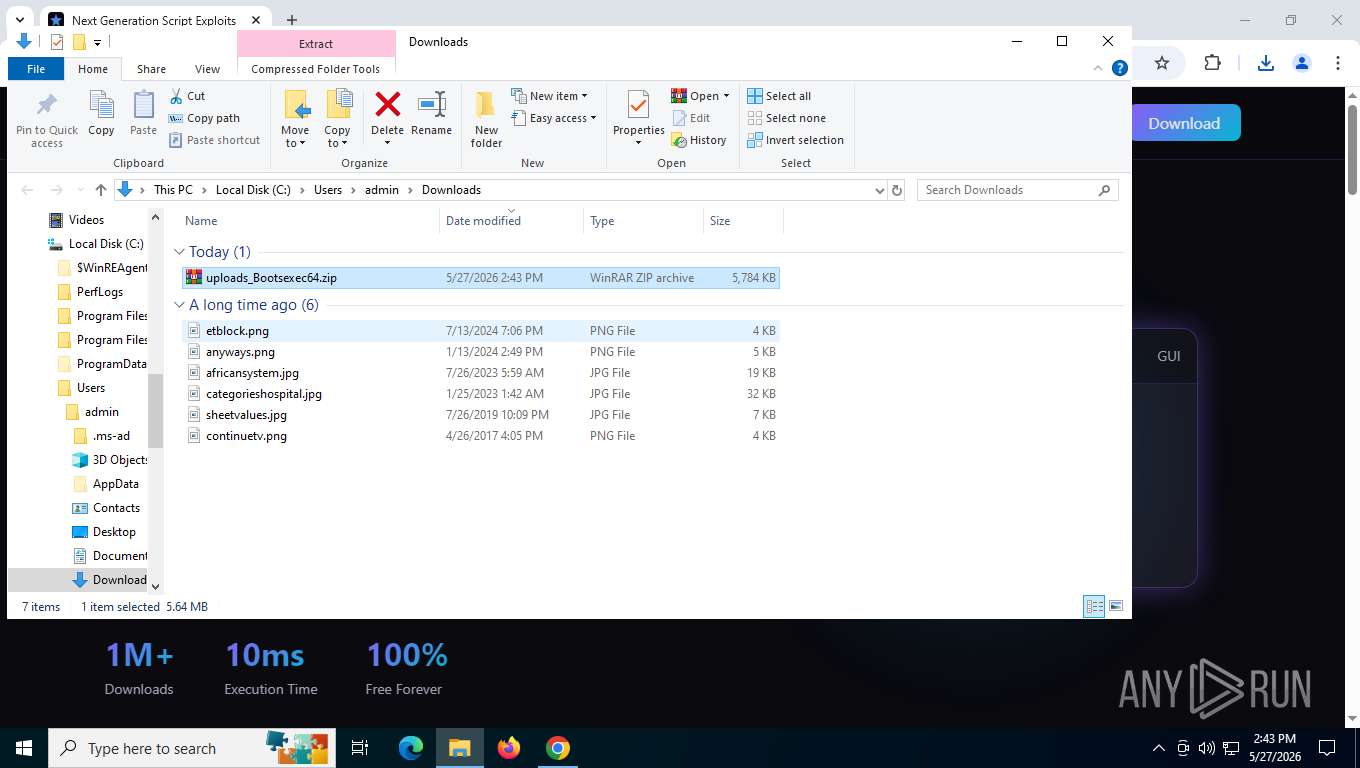Open the Easy access dropdown
The height and width of the screenshot is (768, 1360).
pos(553,118)
